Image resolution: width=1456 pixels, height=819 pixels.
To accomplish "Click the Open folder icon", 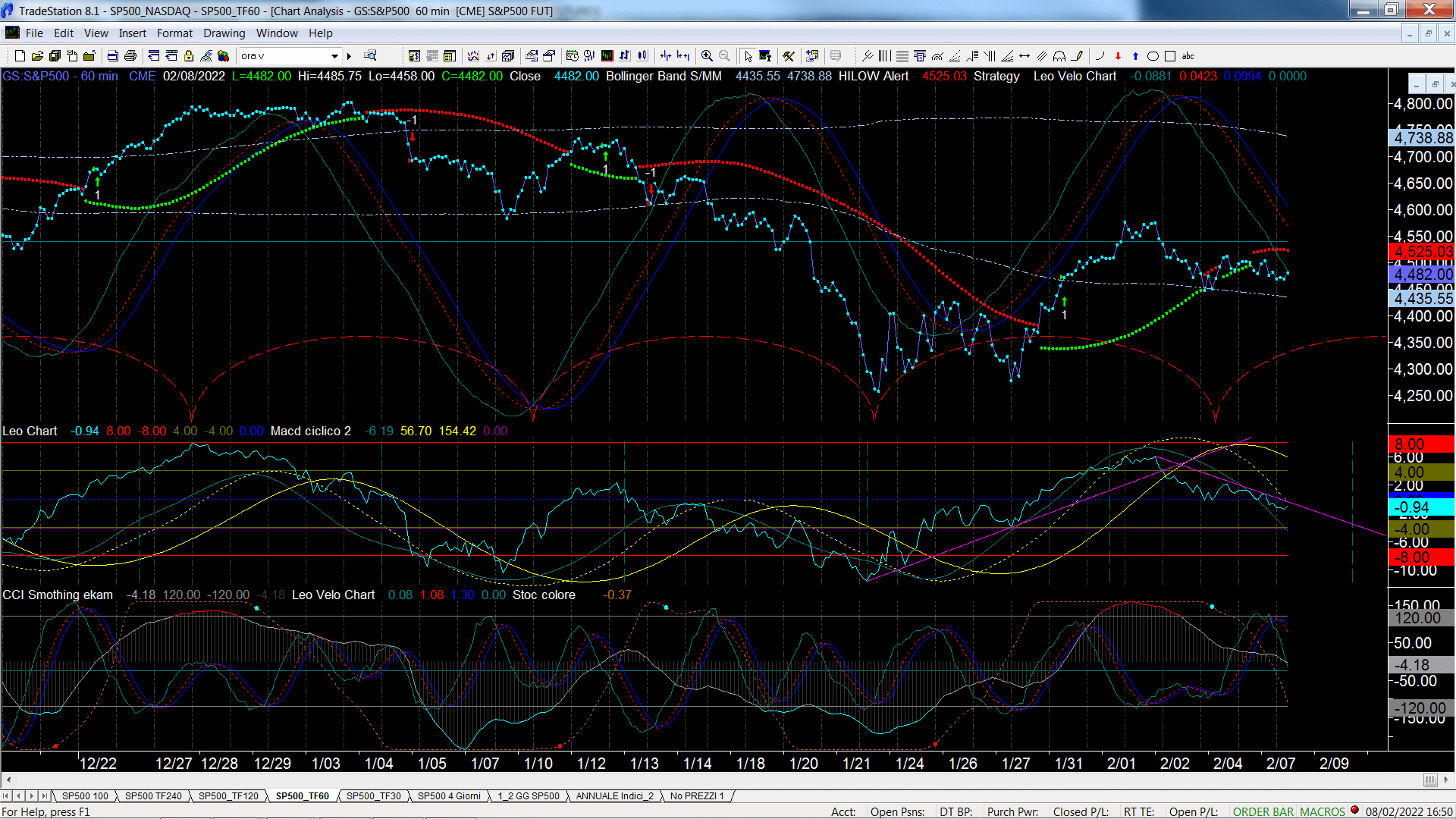I will [x=37, y=56].
